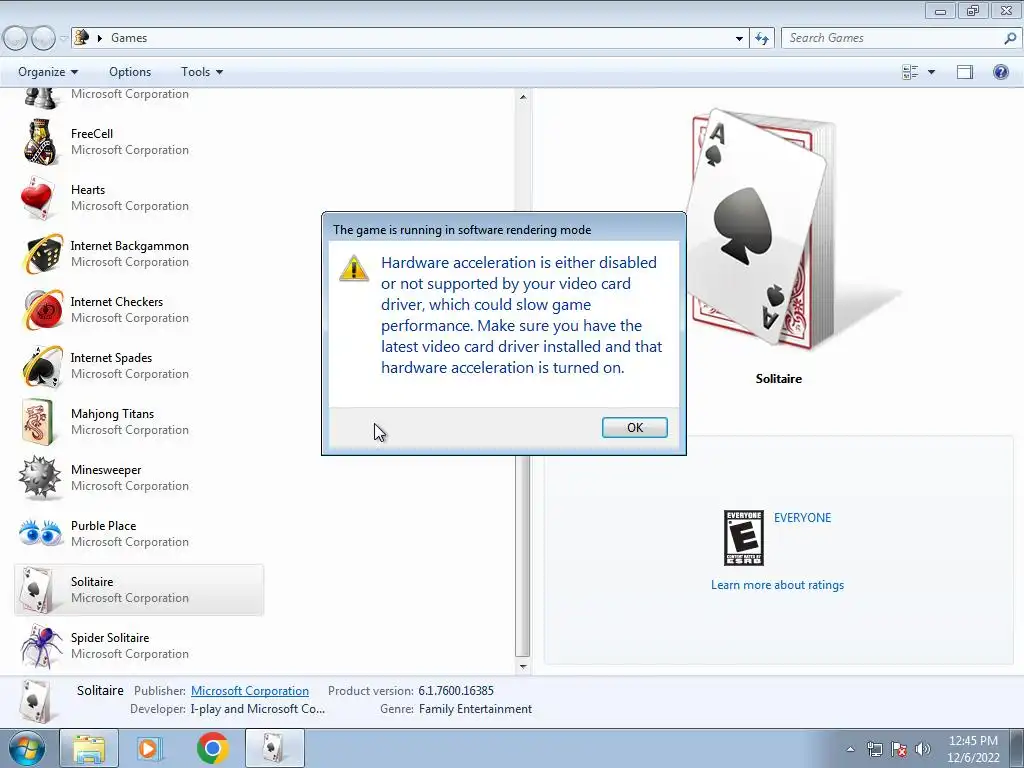This screenshot has width=1024, height=768.
Task: Click the large Solitaire preview image
Action: tap(764, 230)
